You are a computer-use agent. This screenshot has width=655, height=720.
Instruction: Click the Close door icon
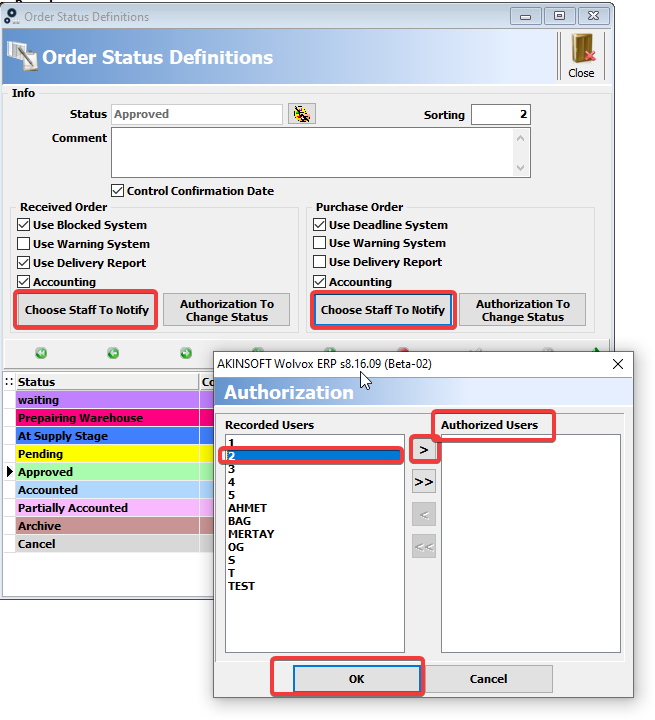(x=582, y=56)
